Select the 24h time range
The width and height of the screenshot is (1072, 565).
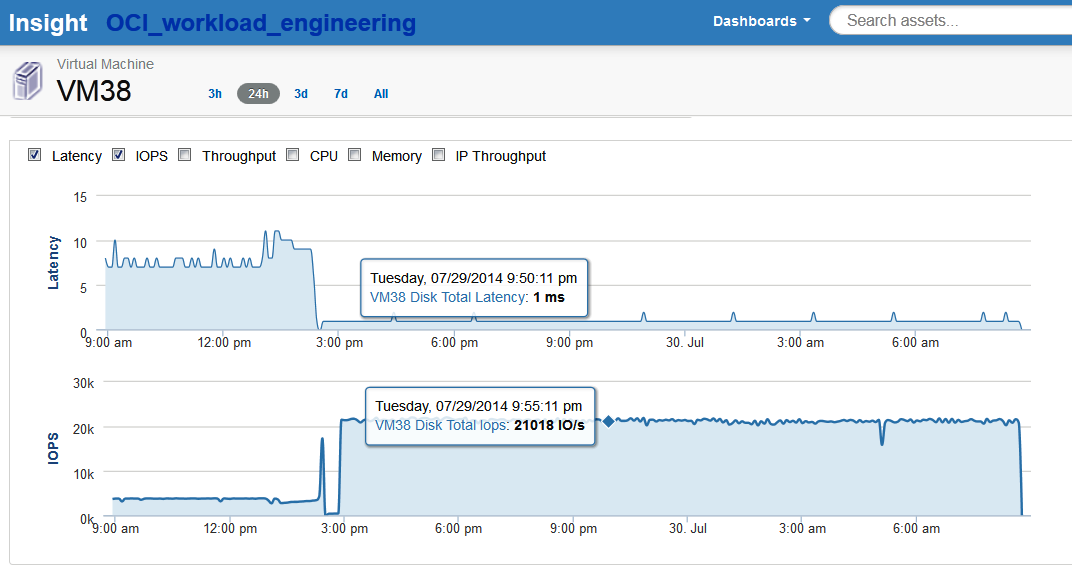[258, 94]
